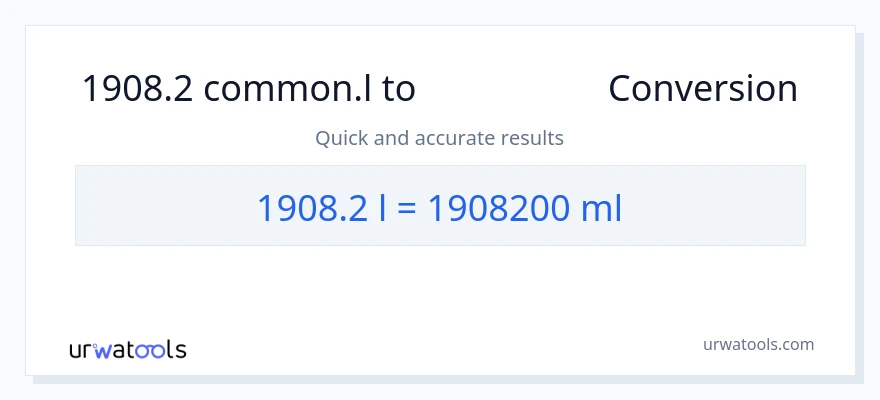Image resolution: width=880 pixels, height=400 pixels.
Task: Open the urwatools.com link
Action: coord(757,344)
